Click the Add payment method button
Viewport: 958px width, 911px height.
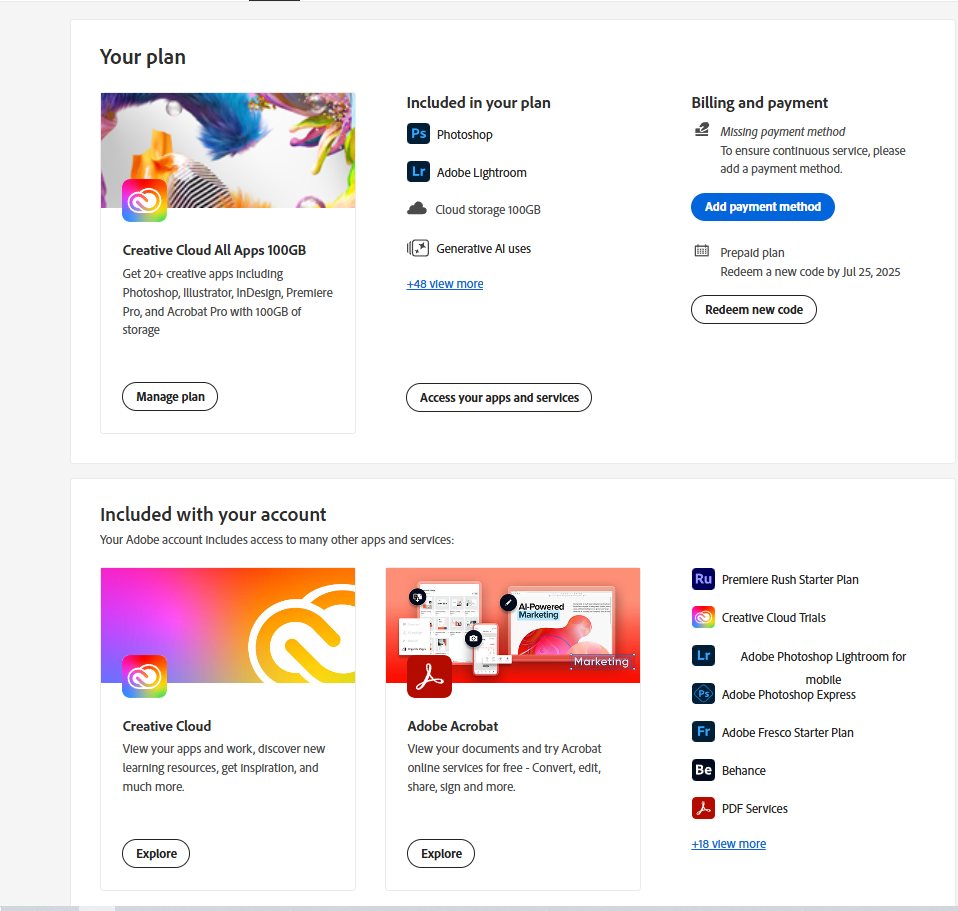762,207
